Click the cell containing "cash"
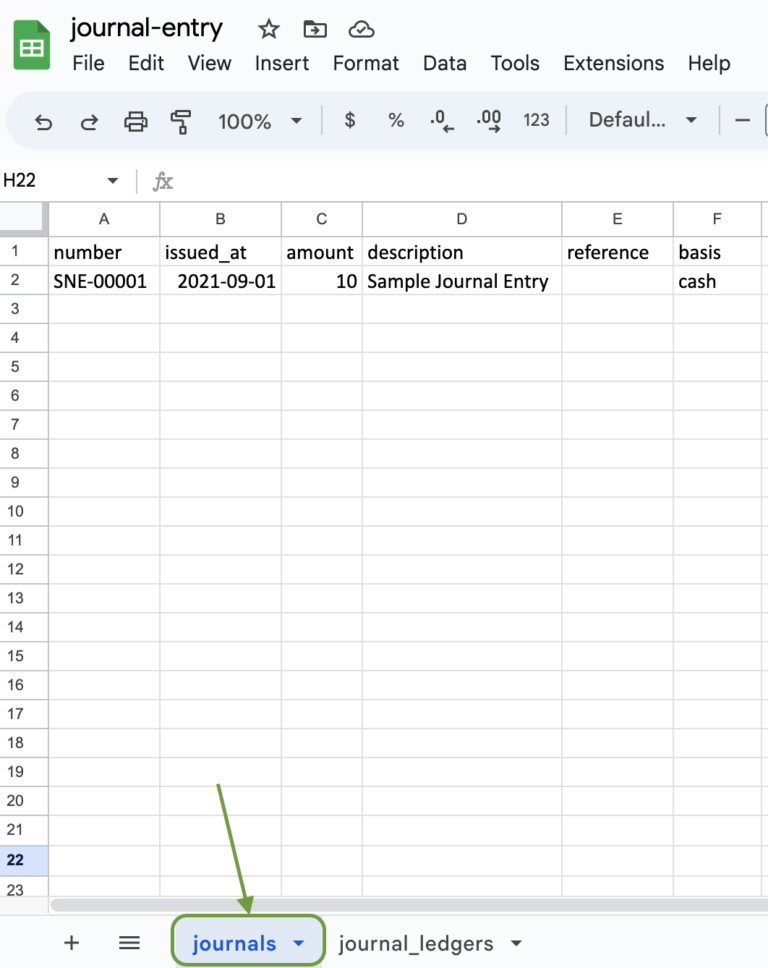 pos(717,280)
